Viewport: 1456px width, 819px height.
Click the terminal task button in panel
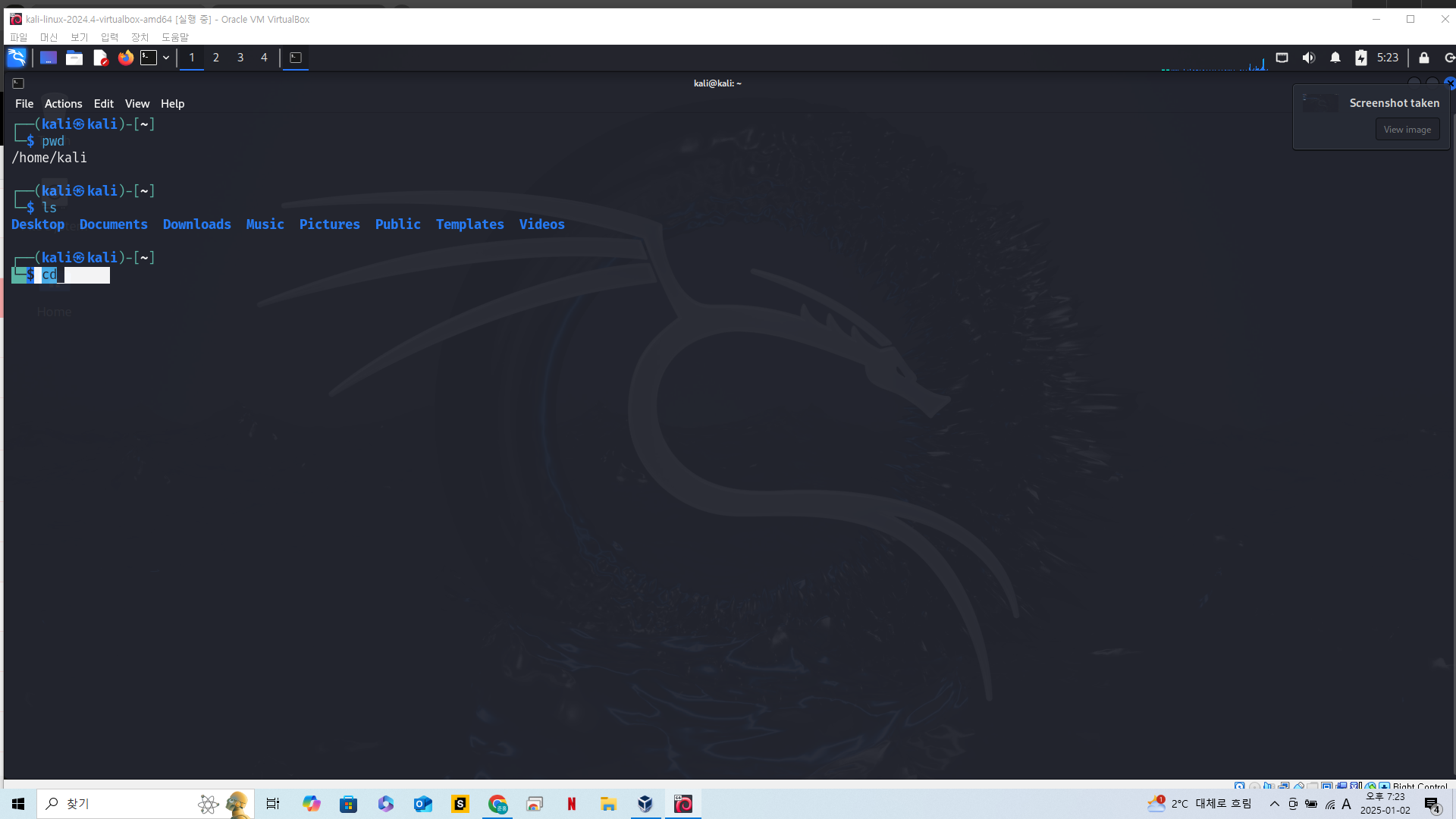[x=296, y=58]
